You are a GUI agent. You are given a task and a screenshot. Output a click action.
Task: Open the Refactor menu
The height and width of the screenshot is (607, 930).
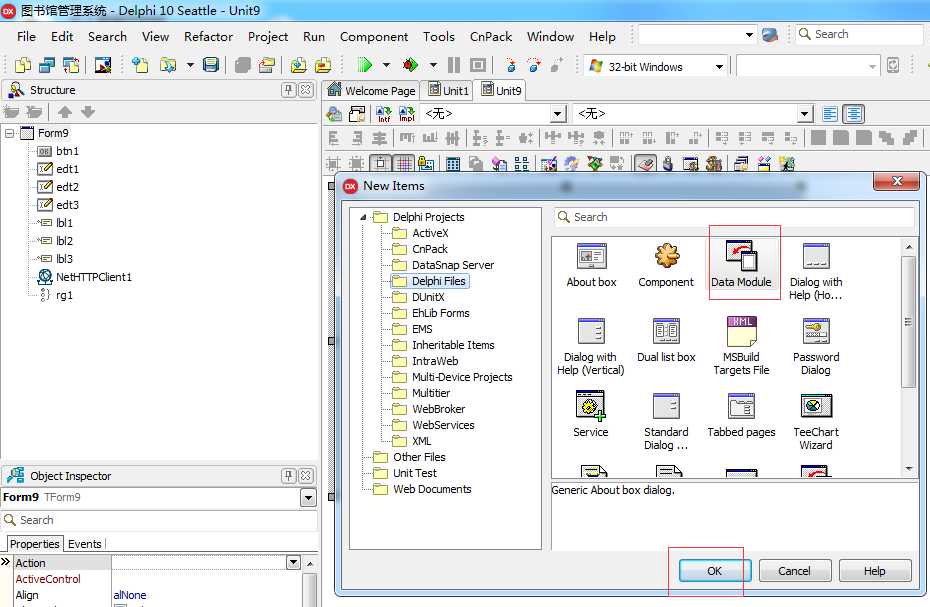pyautogui.click(x=208, y=36)
